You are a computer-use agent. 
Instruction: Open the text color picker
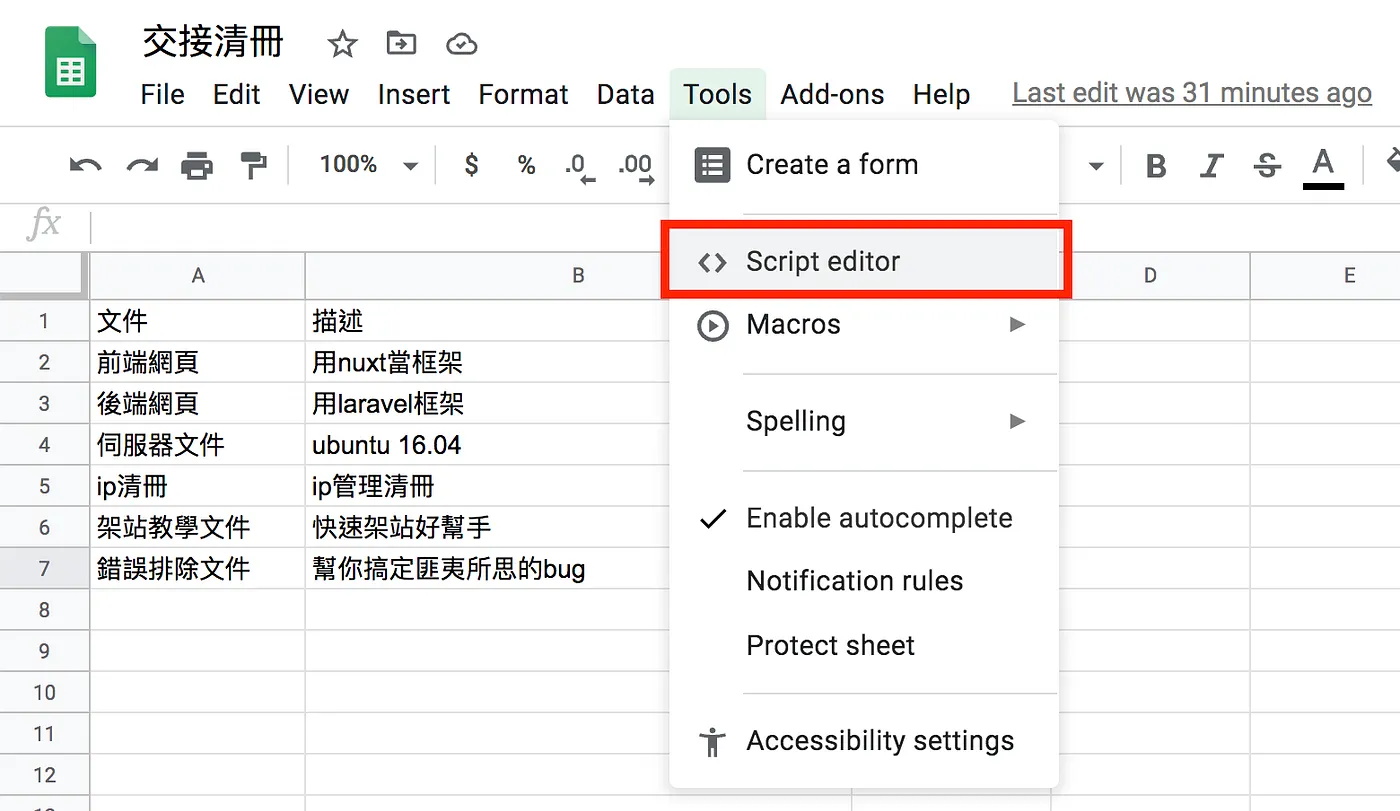tap(1323, 167)
